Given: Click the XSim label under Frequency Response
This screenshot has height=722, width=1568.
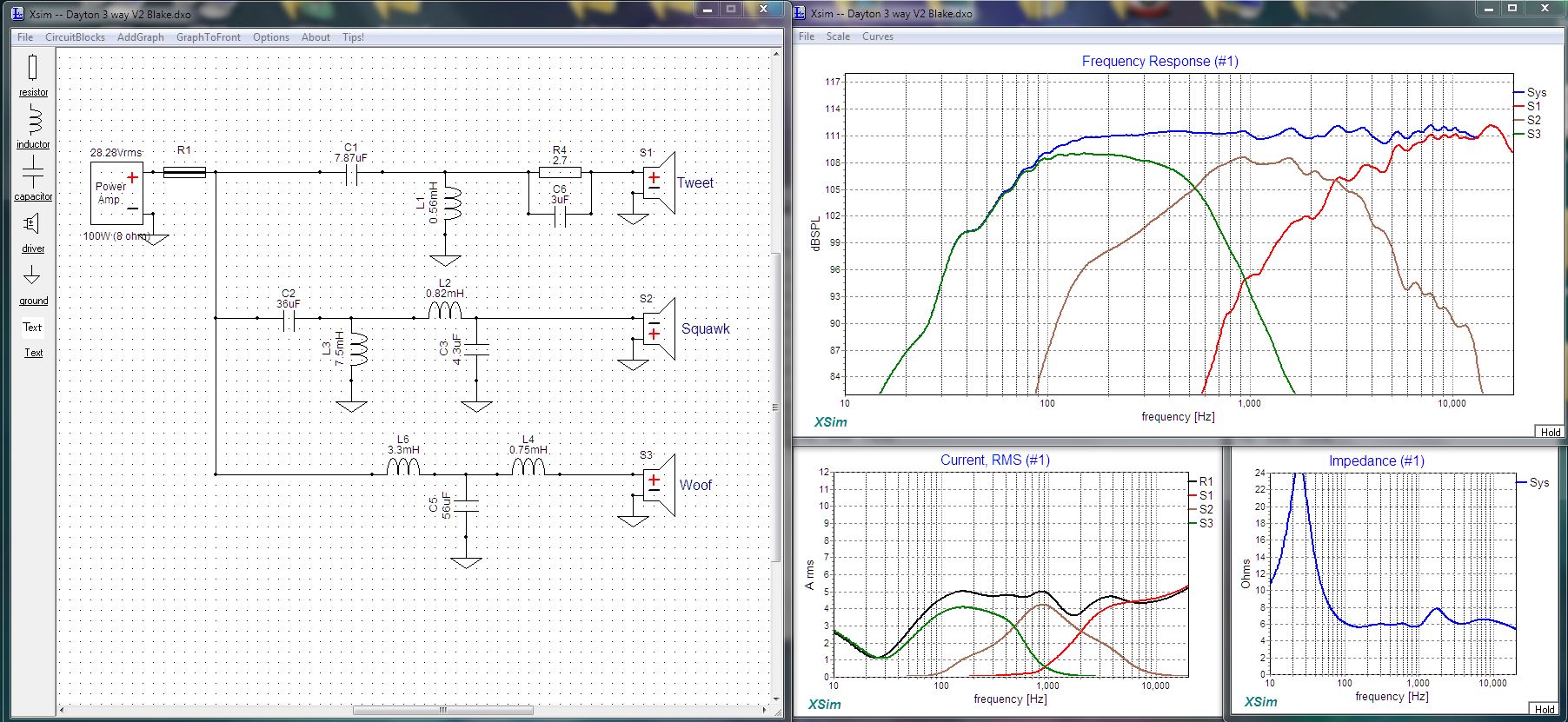Looking at the screenshot, I should pyautogui.click(x=830, y=422).
